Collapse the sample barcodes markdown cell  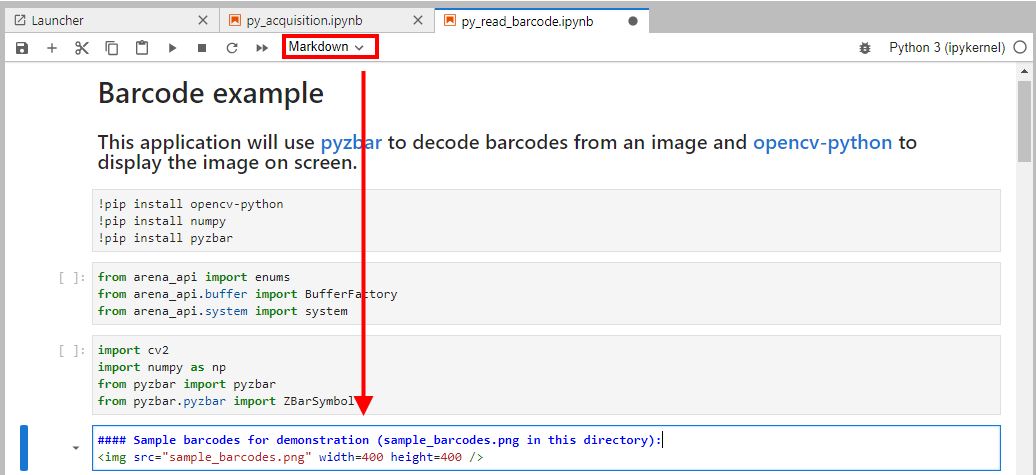(75, 448)
